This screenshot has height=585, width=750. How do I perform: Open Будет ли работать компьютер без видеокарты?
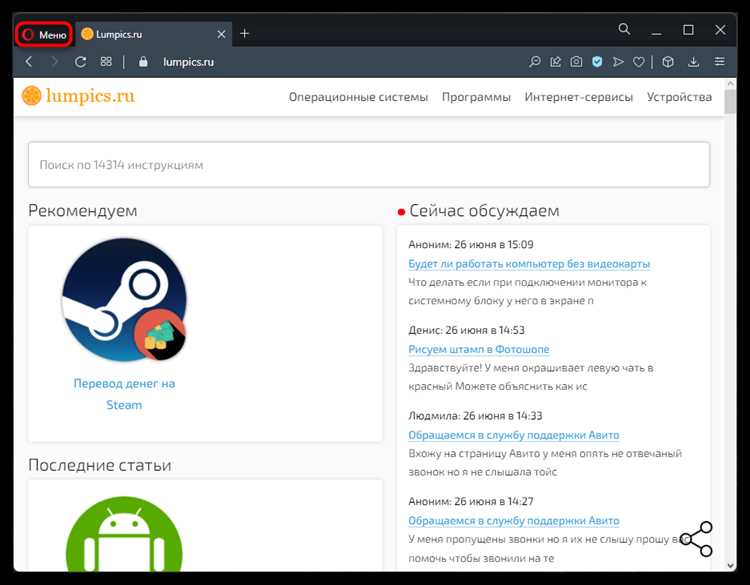[529, 264]
